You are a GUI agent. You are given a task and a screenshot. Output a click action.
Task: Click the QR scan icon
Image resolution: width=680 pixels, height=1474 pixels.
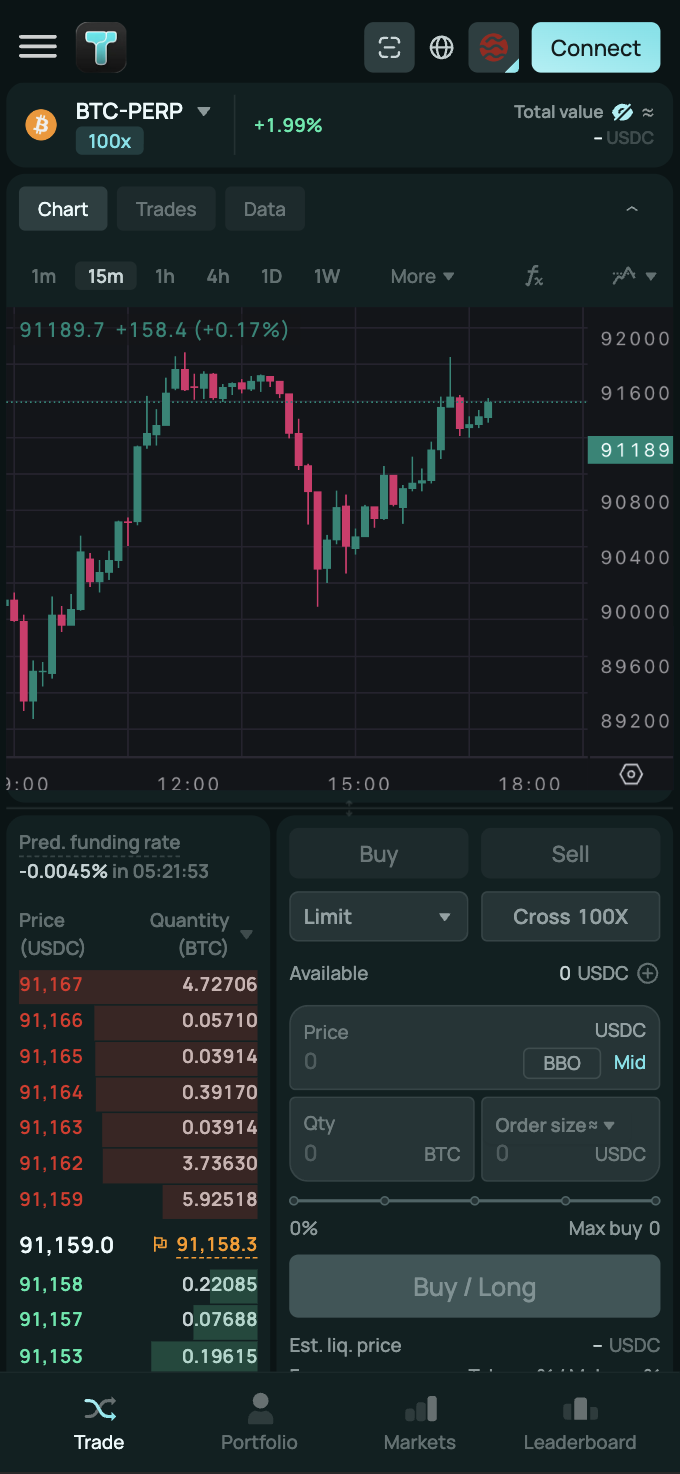pyautogui.click(x=389, y=47)
